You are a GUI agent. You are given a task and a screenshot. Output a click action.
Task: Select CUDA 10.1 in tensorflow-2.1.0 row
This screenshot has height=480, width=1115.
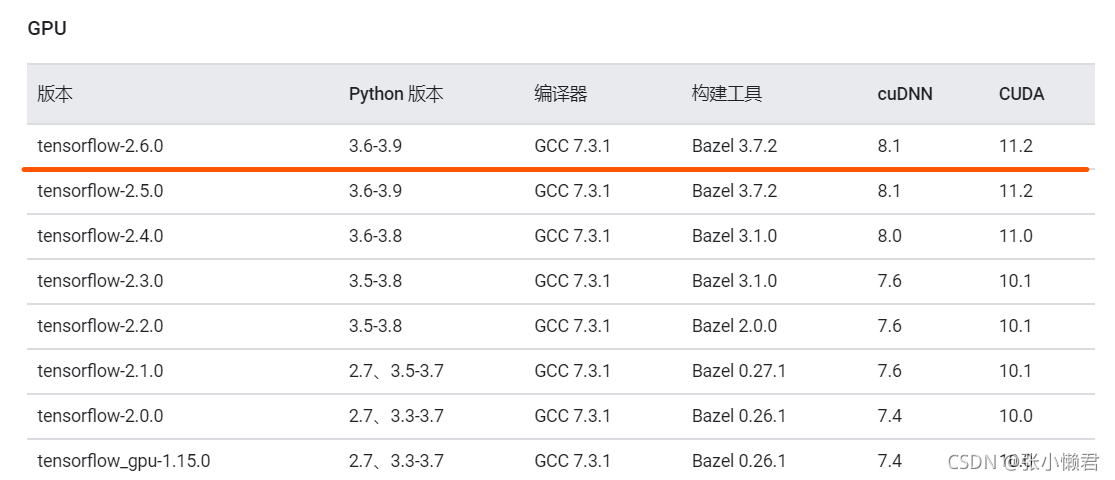point(1015,370)
